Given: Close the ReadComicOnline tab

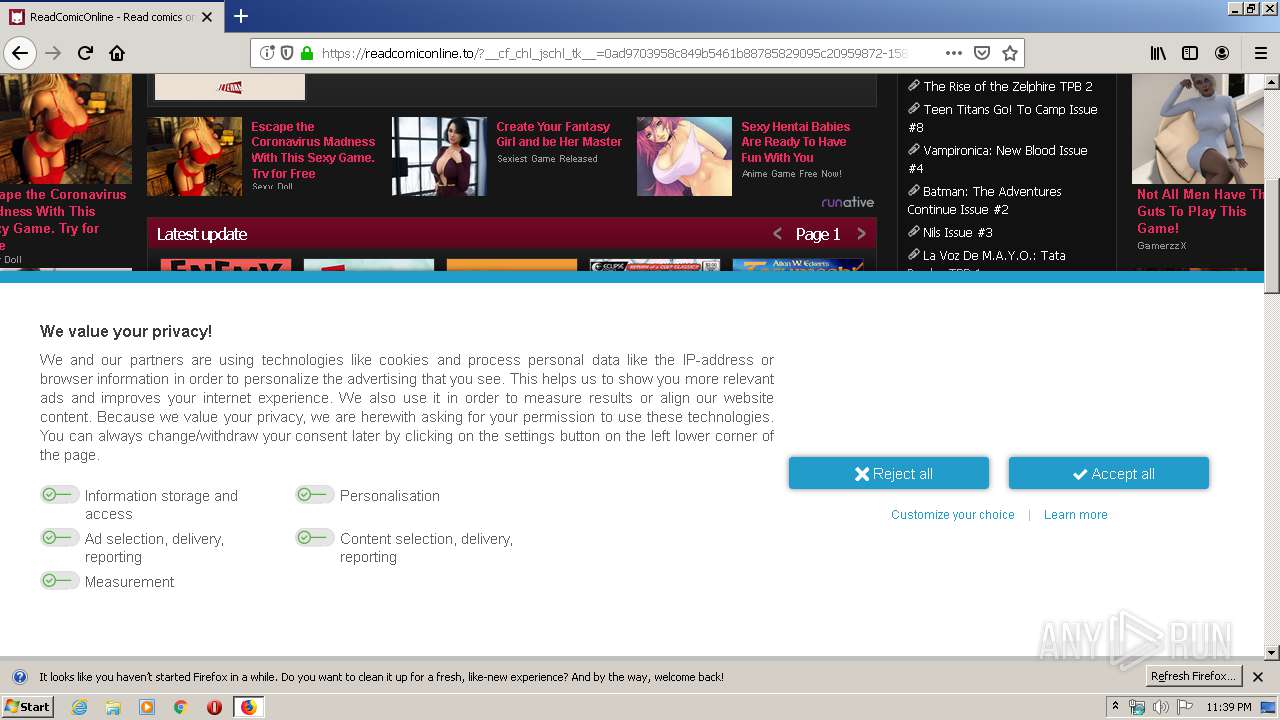Looking at the screenshot, I should click(x=207, y=17).
